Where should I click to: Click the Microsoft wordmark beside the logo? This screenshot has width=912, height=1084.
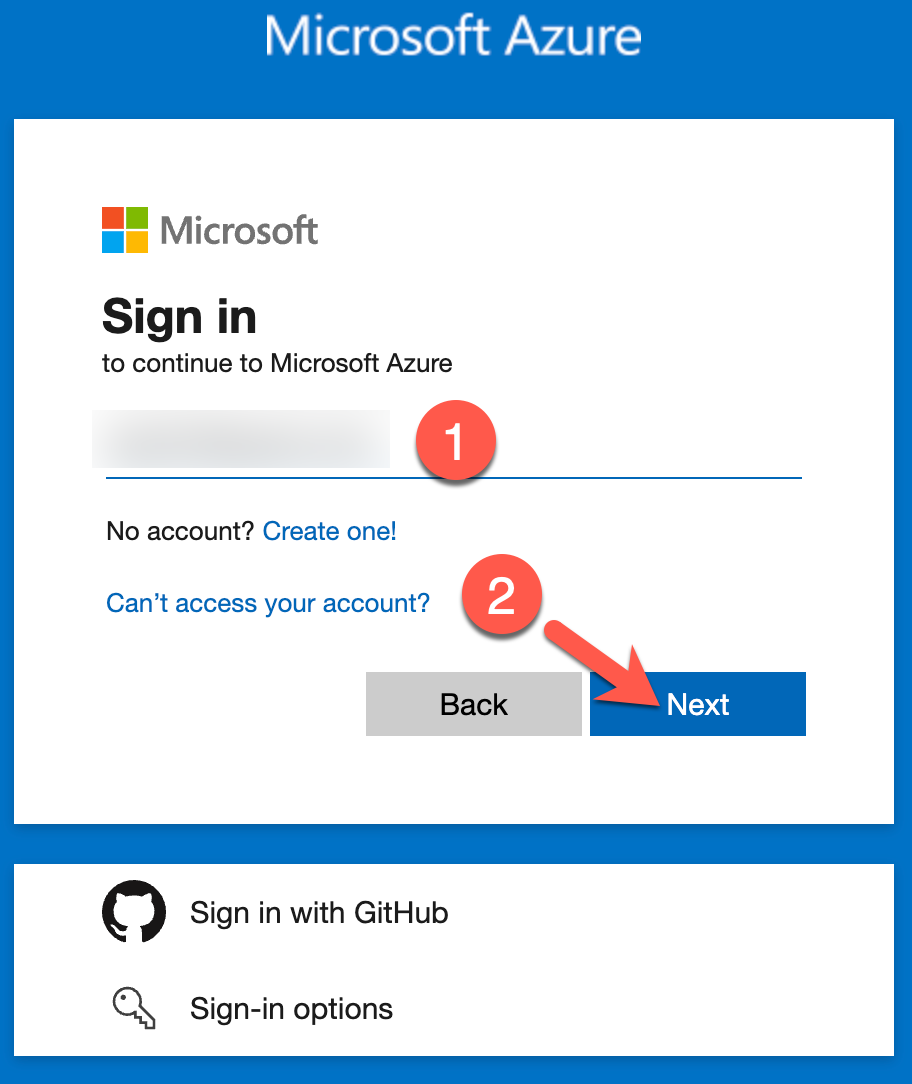click(239, 230)
